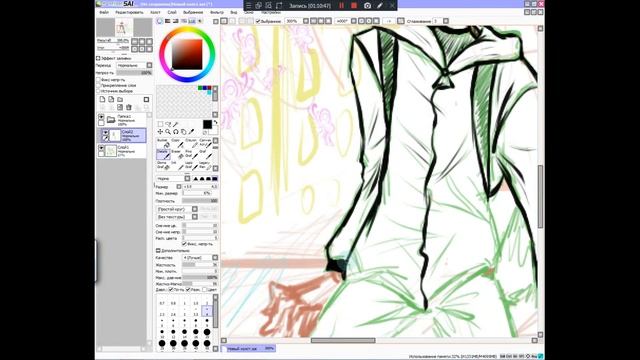
Task: Select the rectangular selection tool
Action: pyautogui.click(x=160, y=124)
